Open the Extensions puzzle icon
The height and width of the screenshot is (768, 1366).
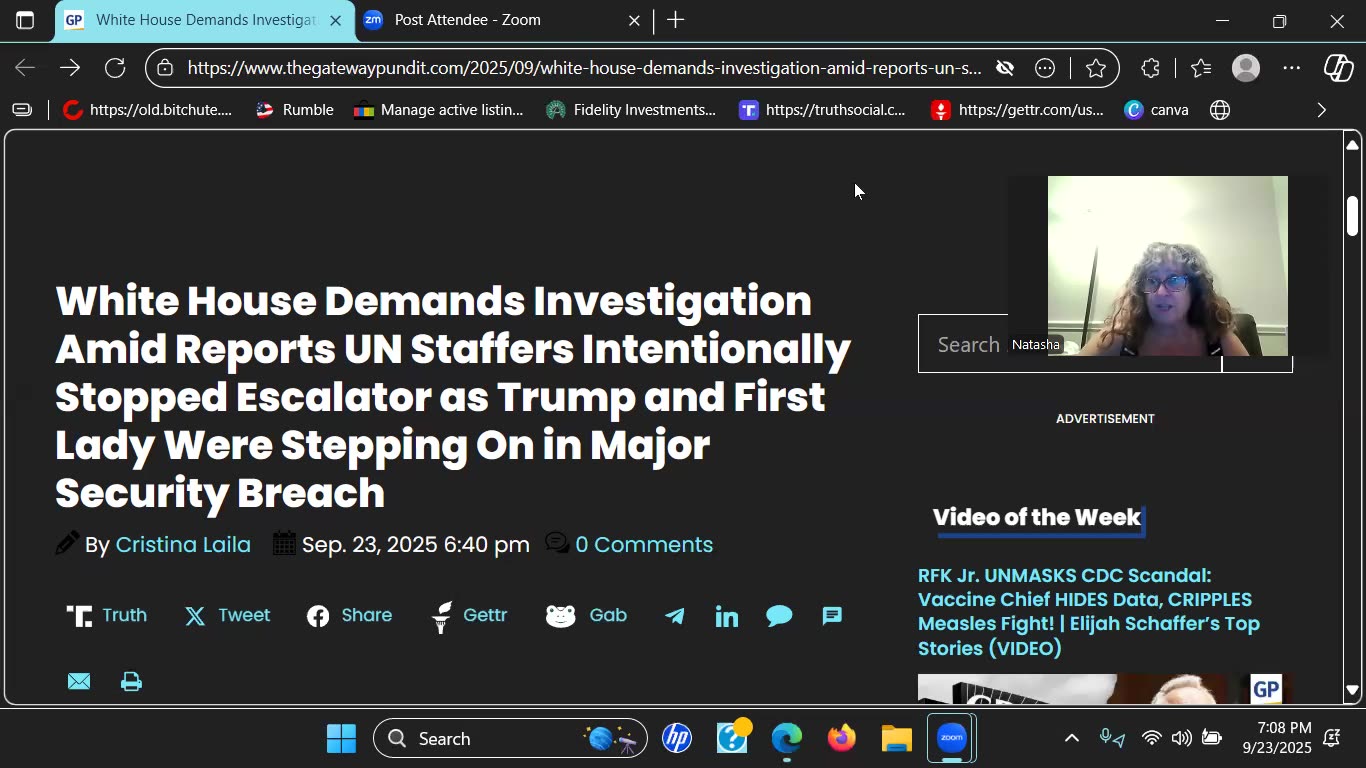1151,68
